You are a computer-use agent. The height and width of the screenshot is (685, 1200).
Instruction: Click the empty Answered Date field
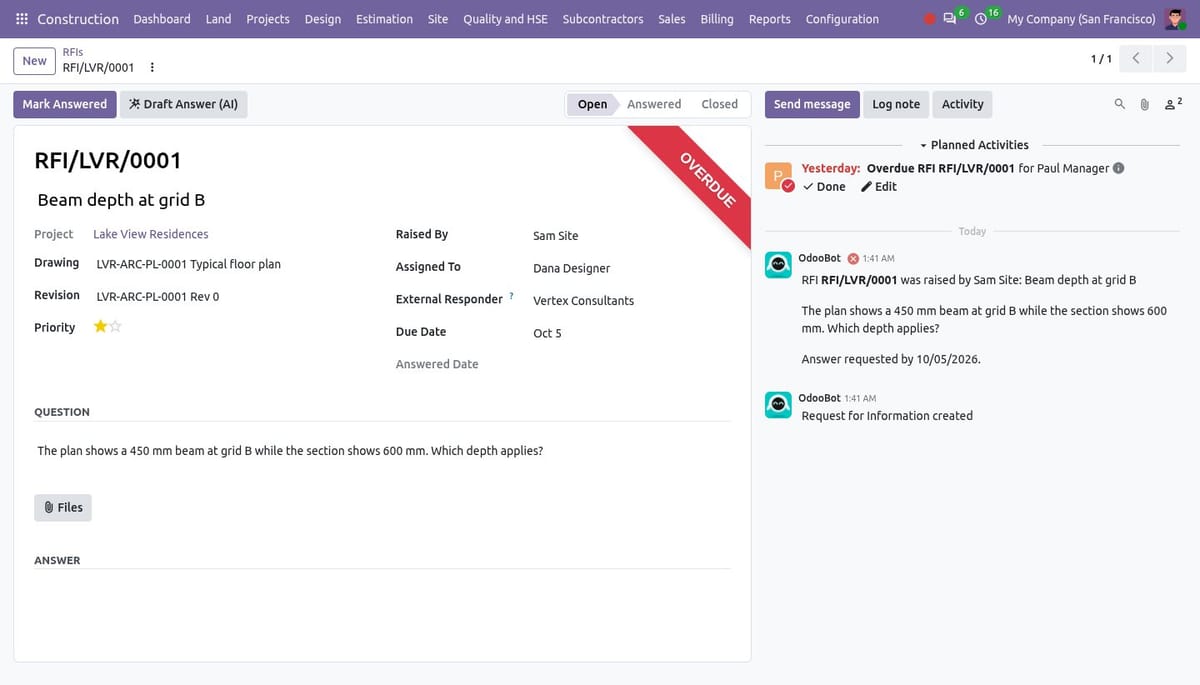coord(630,365)
